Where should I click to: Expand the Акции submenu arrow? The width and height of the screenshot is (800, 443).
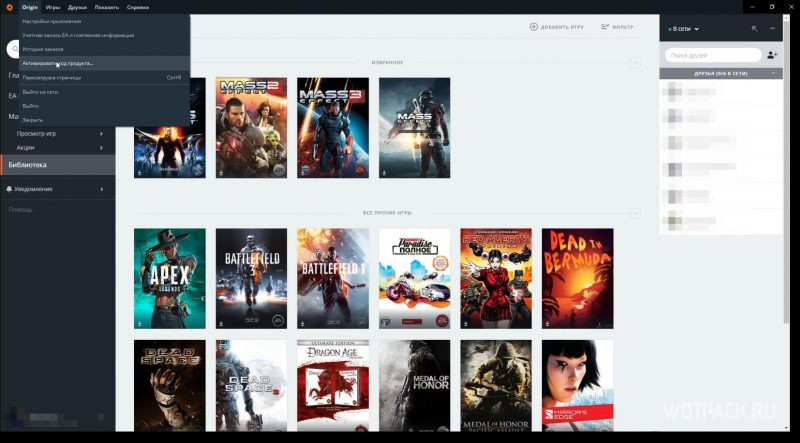[102, 147]
